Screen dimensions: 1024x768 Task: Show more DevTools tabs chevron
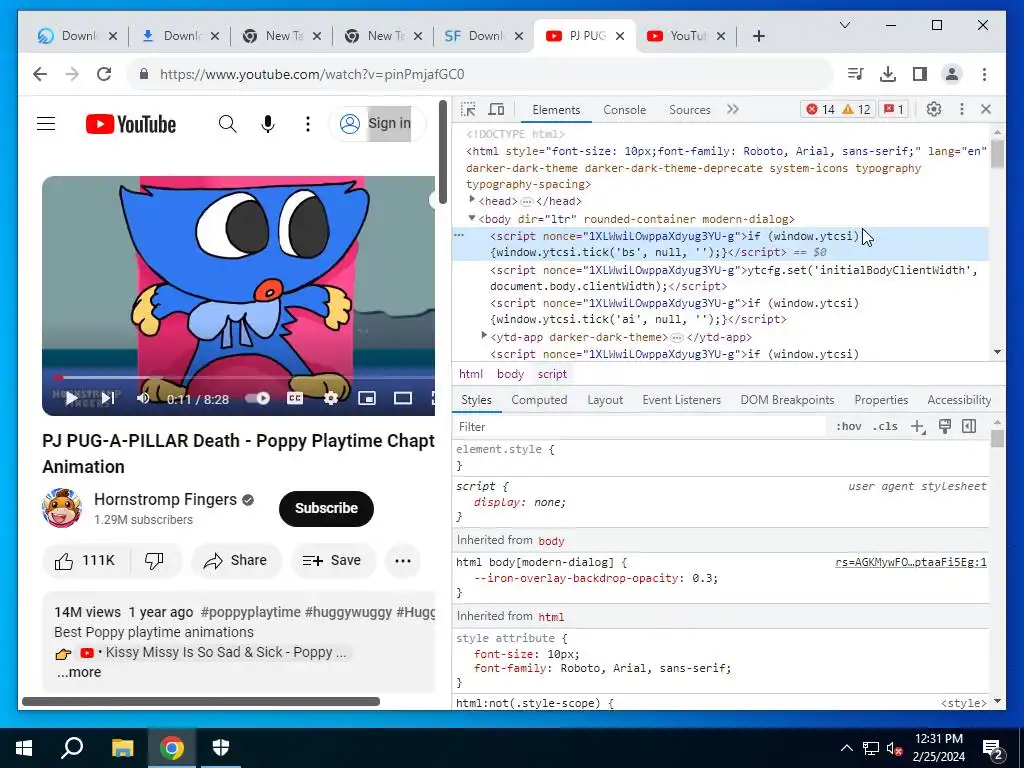(x=733, y=109)
